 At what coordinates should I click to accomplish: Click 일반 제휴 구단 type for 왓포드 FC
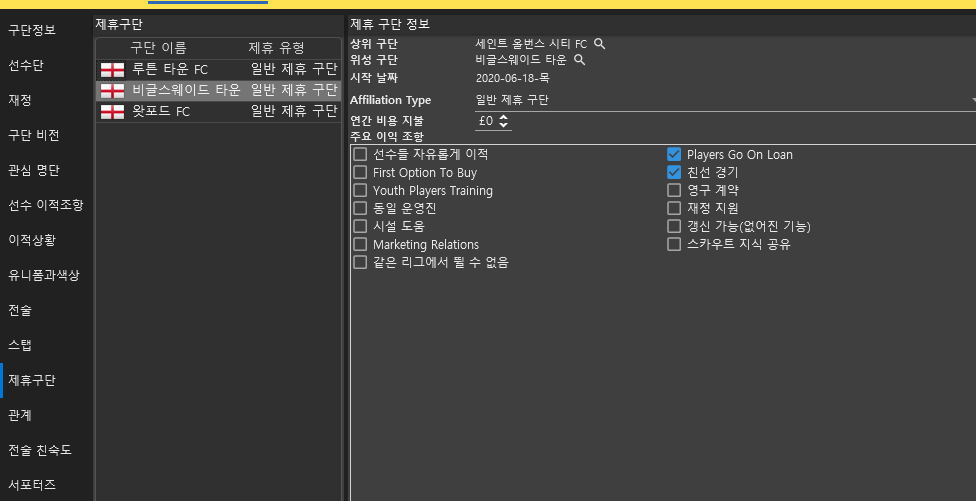pyautogui.click(x=294, y=112)
